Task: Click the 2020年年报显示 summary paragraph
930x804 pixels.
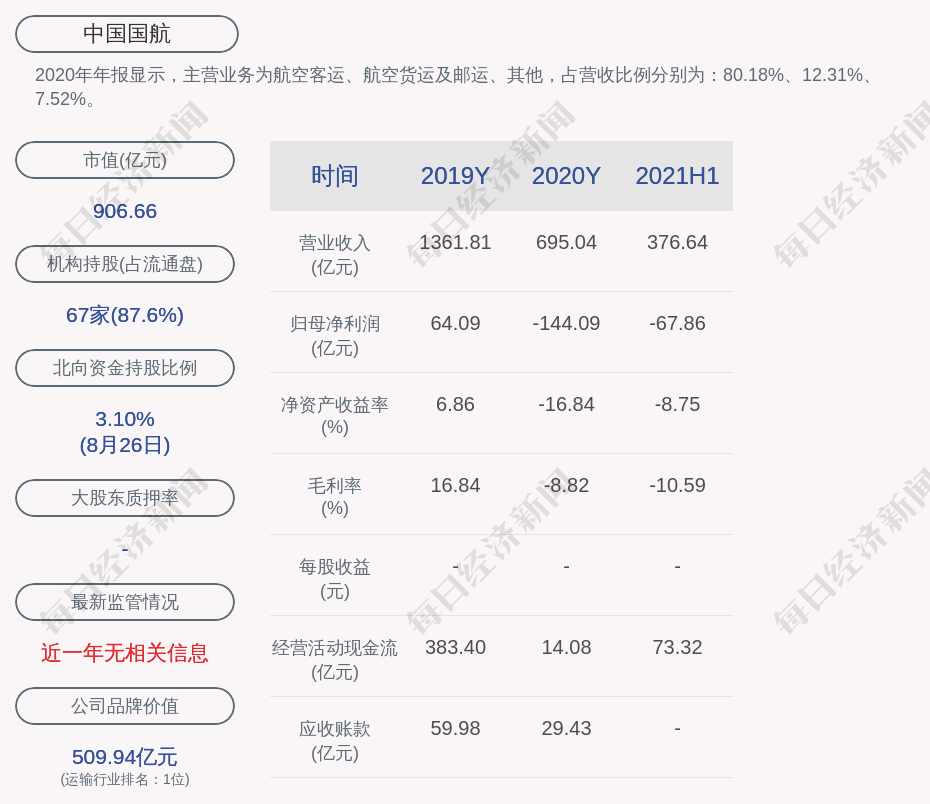Action: (x=455, y=87)
